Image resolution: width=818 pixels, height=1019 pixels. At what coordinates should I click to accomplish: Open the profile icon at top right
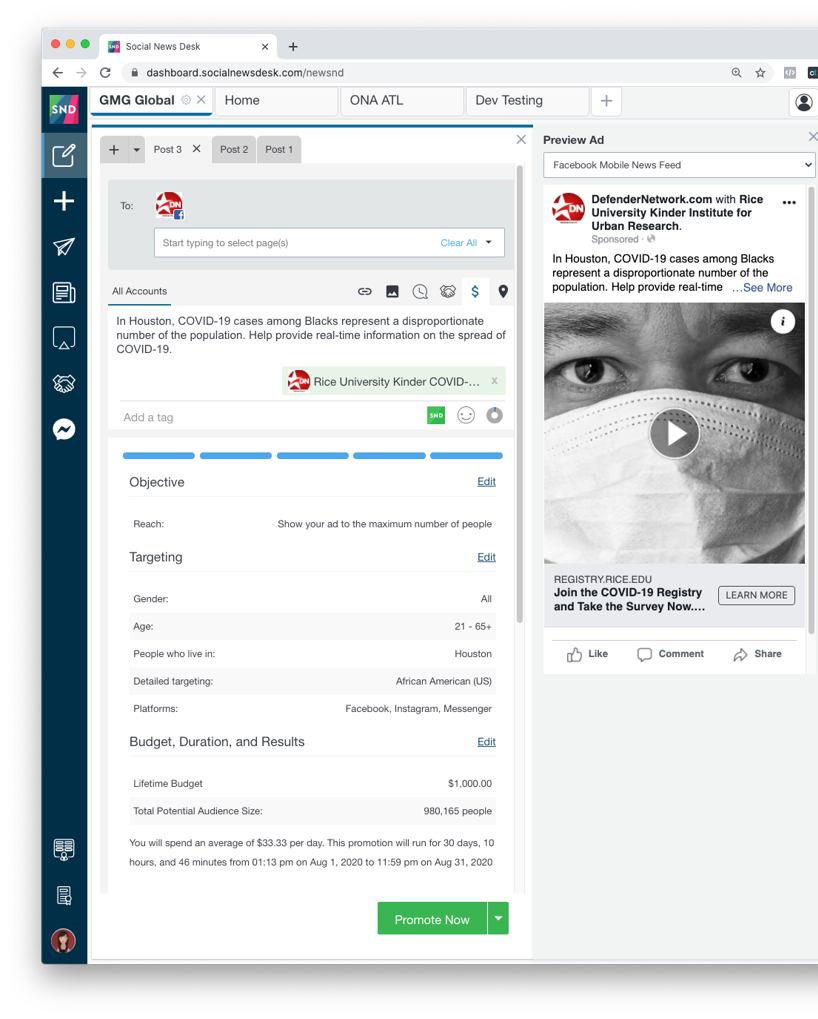click(804, 102)
